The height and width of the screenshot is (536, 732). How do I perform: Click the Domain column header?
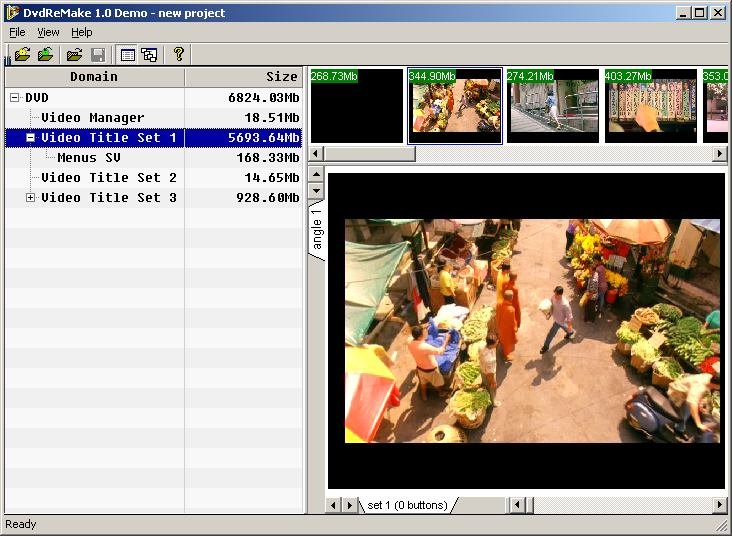[95, 77]
